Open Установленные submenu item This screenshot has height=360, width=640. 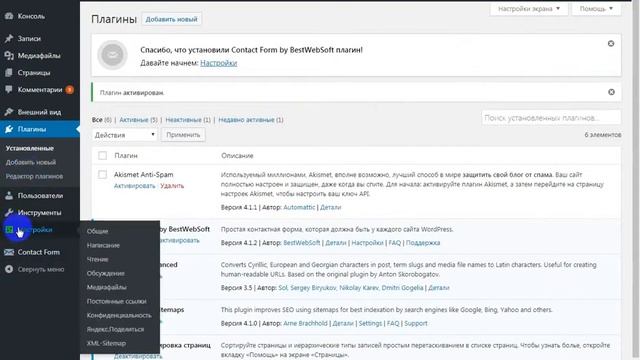click(30, 148)
